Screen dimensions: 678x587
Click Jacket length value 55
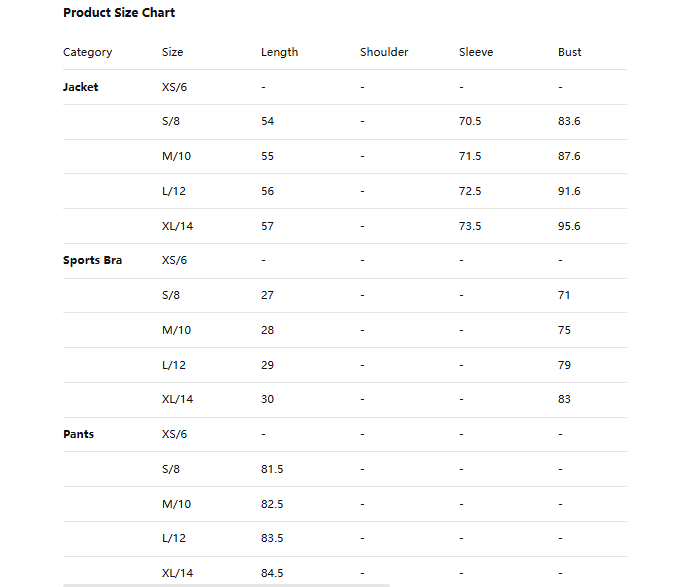pos(267,156)
